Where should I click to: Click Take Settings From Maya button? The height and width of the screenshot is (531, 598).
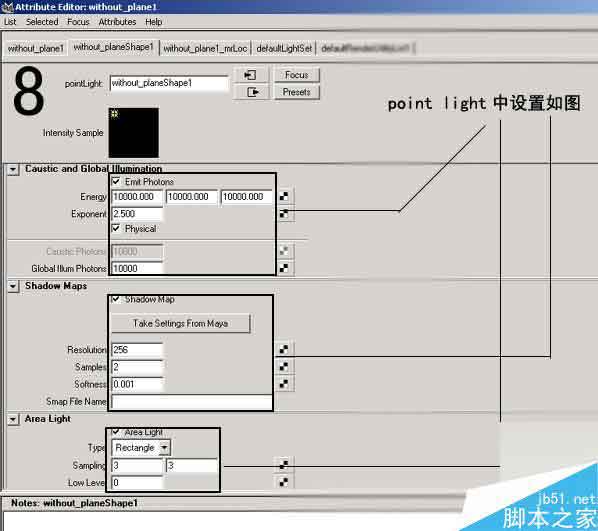click(x=180, y=323)
